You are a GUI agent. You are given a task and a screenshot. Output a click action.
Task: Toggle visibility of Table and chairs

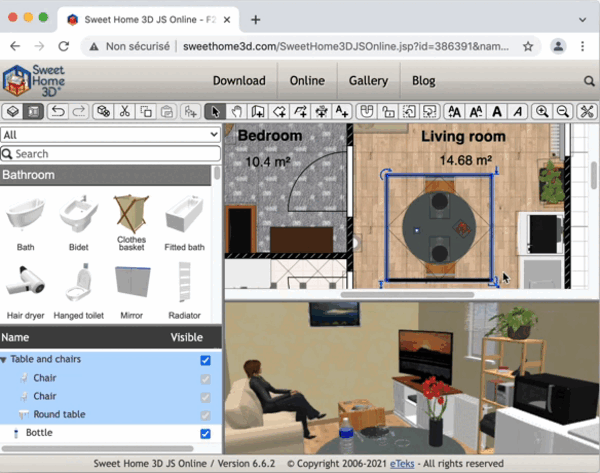pyautogui.click(x=205, y=360)
